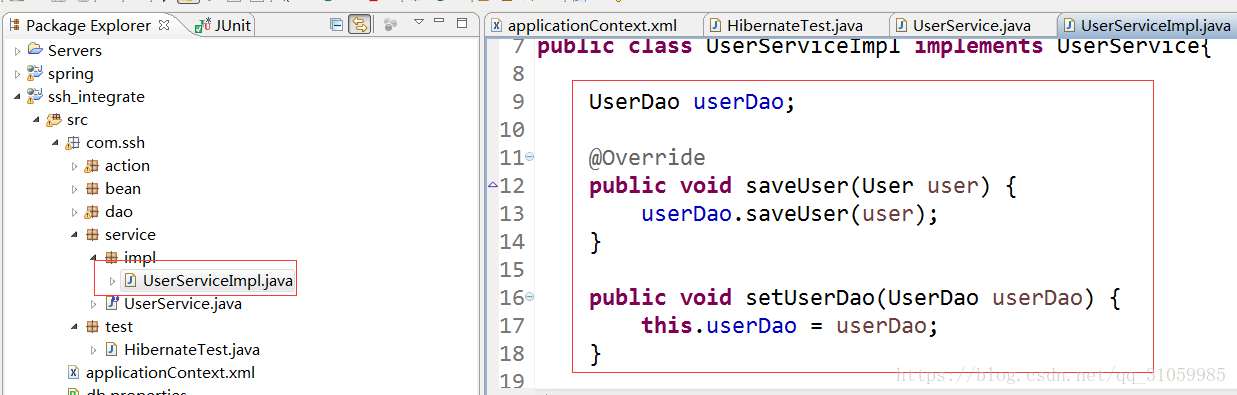Collapse the ssh_integrate project node
The image size is (1237, 395).
click(17, 97)
